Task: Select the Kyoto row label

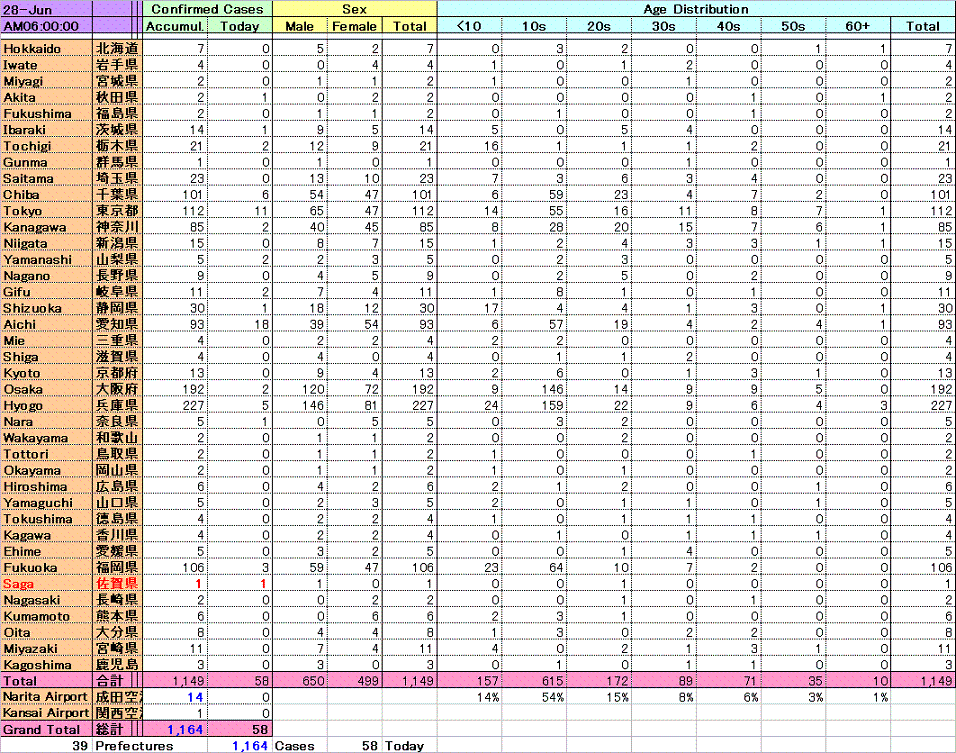Action: click(46, 373)
